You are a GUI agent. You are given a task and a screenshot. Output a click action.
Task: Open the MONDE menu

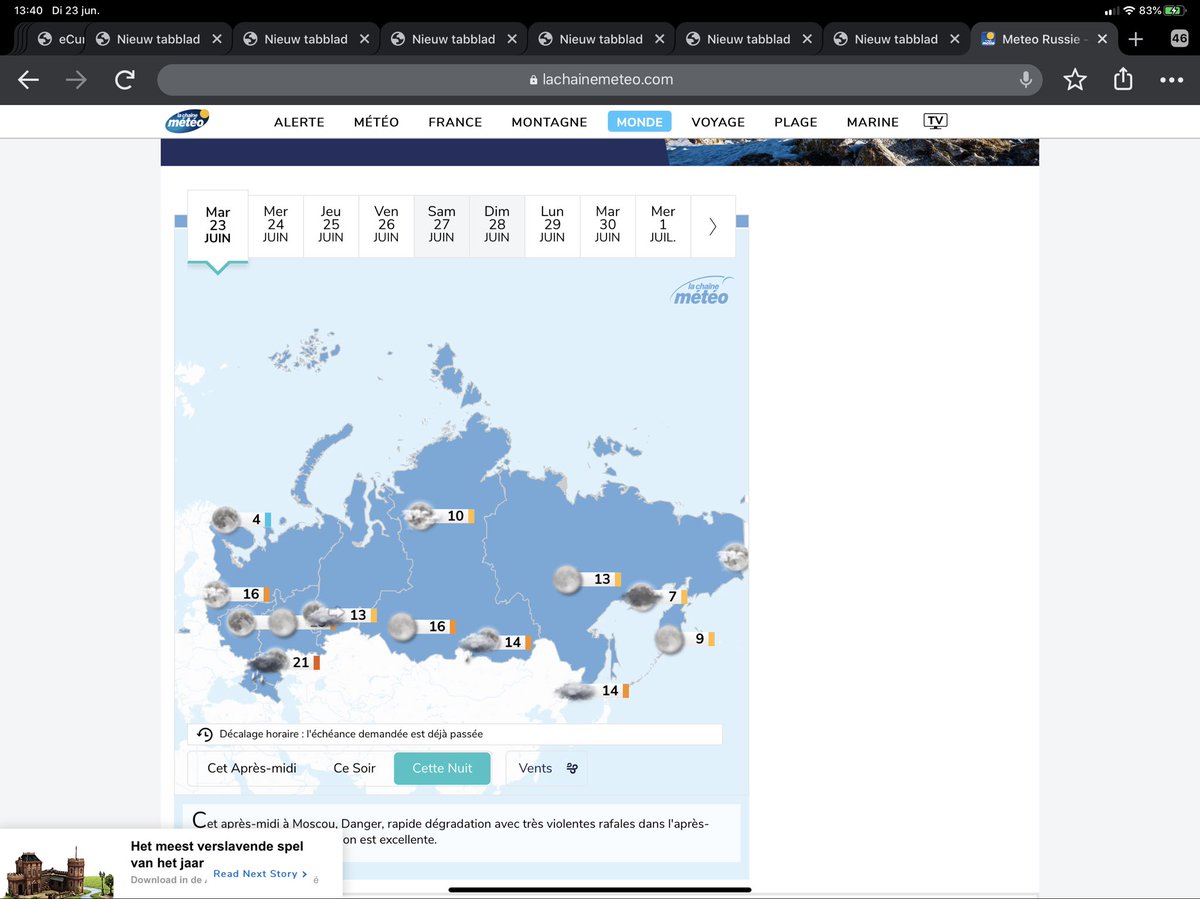pos(639,122)
